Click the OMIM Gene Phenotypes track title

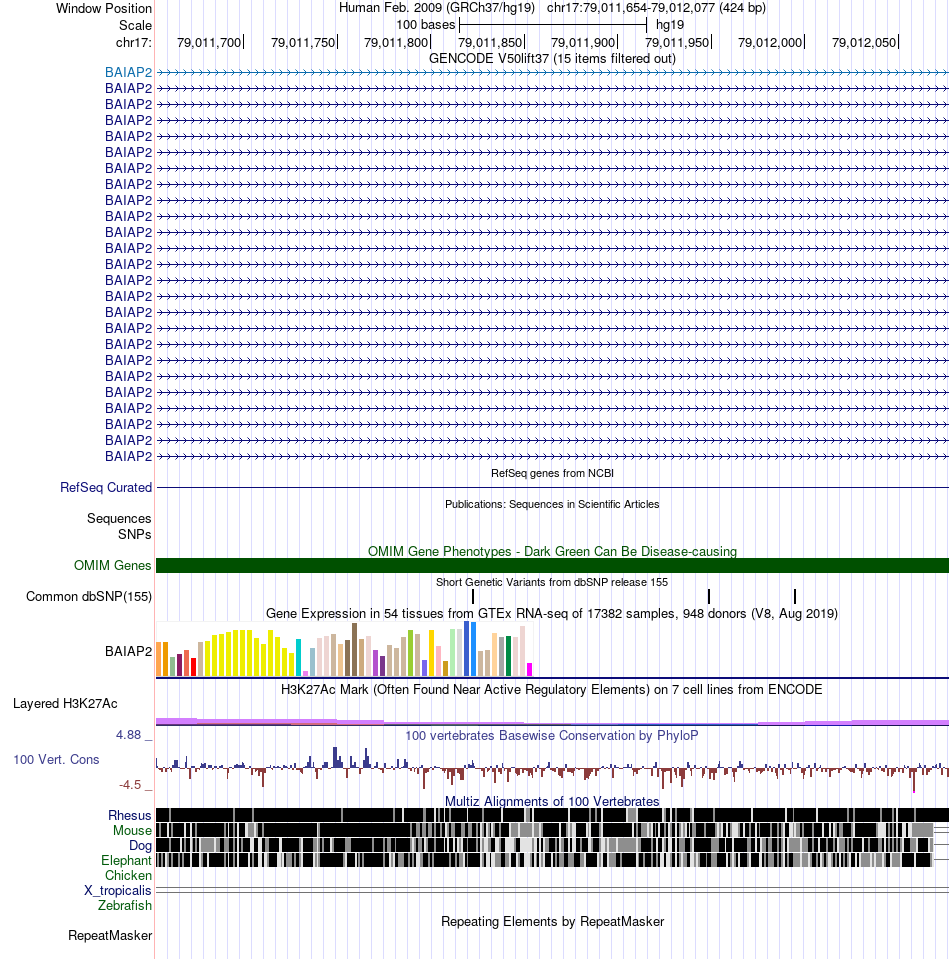552,551
